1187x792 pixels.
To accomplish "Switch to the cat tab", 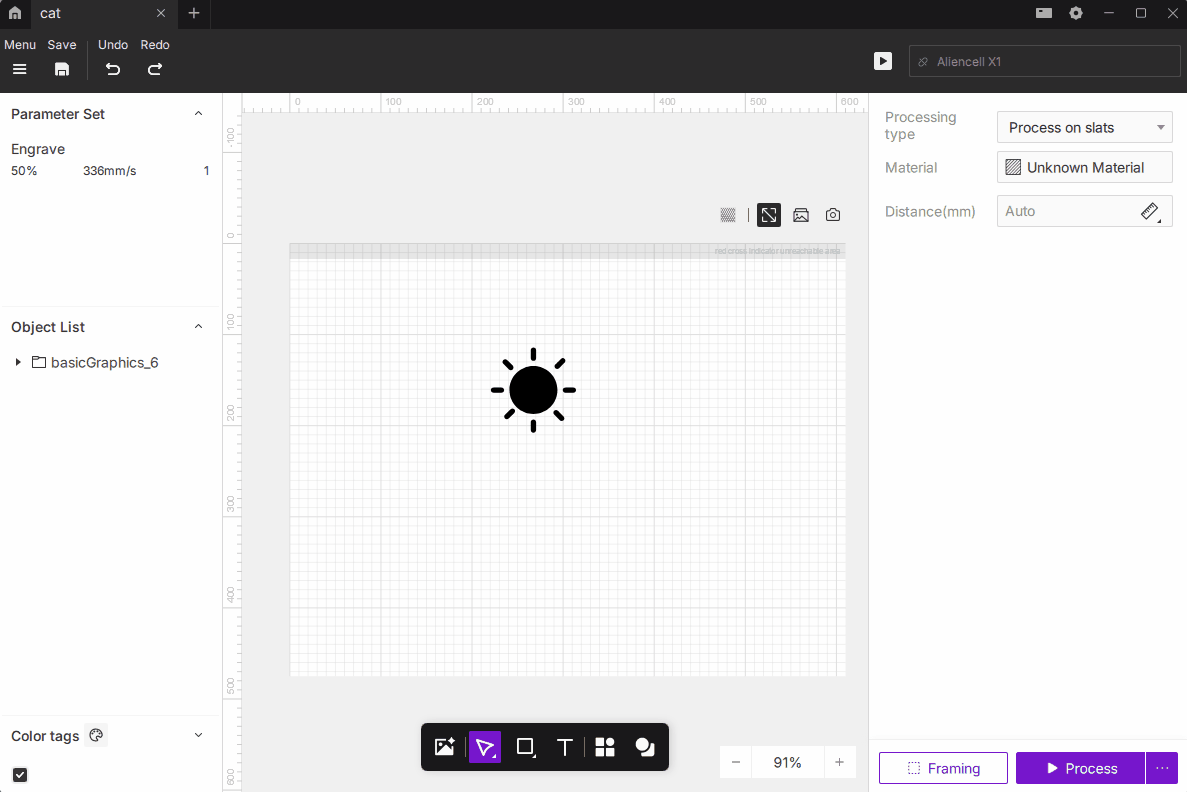I will coord(90,14).
